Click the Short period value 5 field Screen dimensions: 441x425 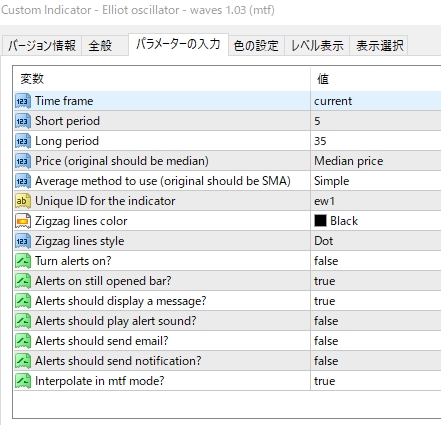[376, 121]
